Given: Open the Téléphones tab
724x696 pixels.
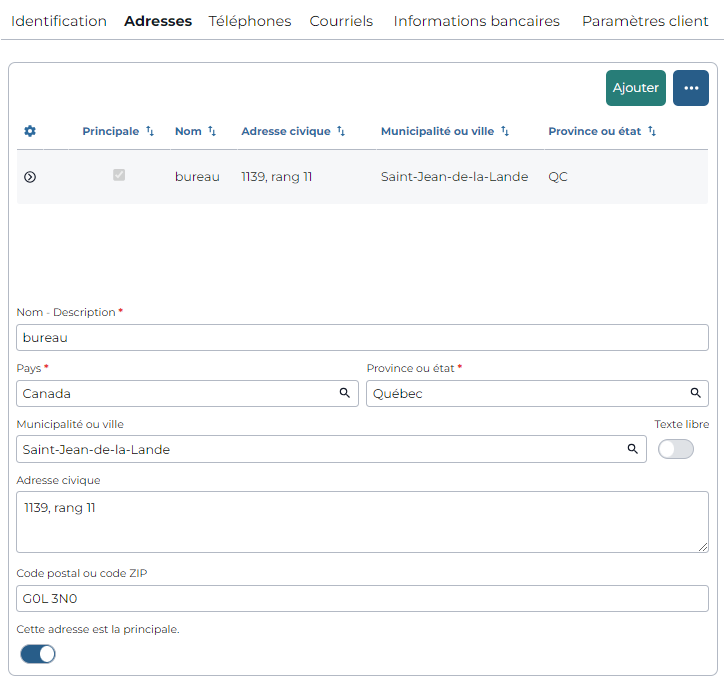Looking at the screenshot, I should [x=250, y=21].
